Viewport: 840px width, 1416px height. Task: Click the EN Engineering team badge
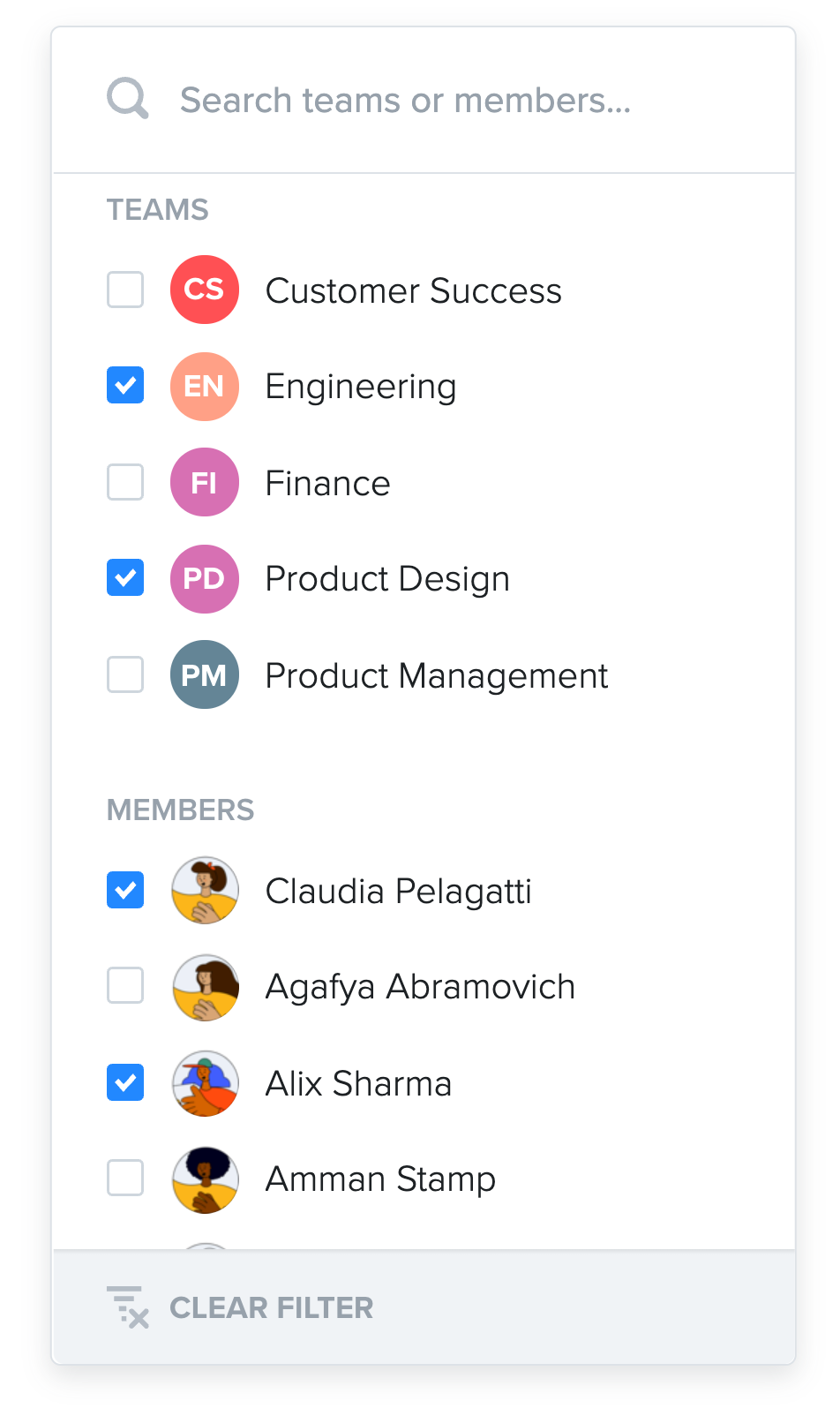tap(205, 387)
